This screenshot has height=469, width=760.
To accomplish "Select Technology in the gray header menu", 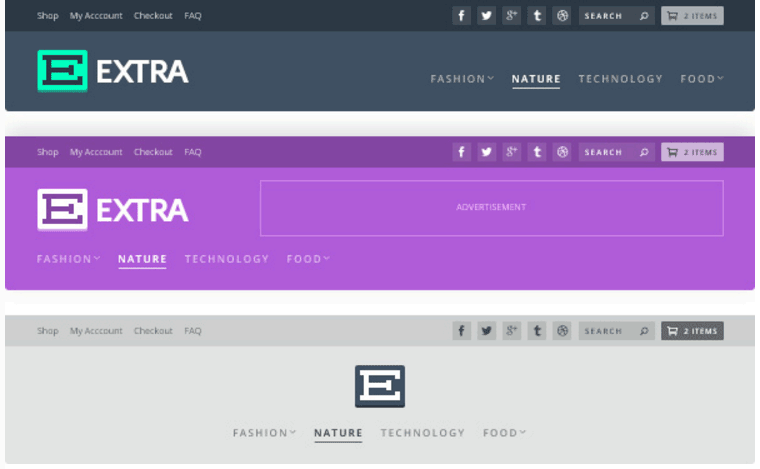I will pyautogui.click(x=423, y=433).
